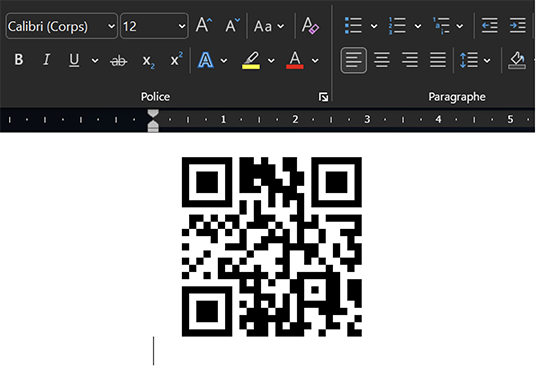Clear all formatting with the eraser A icon
This screenshot has width=537, height=384.
pos(310,26)
